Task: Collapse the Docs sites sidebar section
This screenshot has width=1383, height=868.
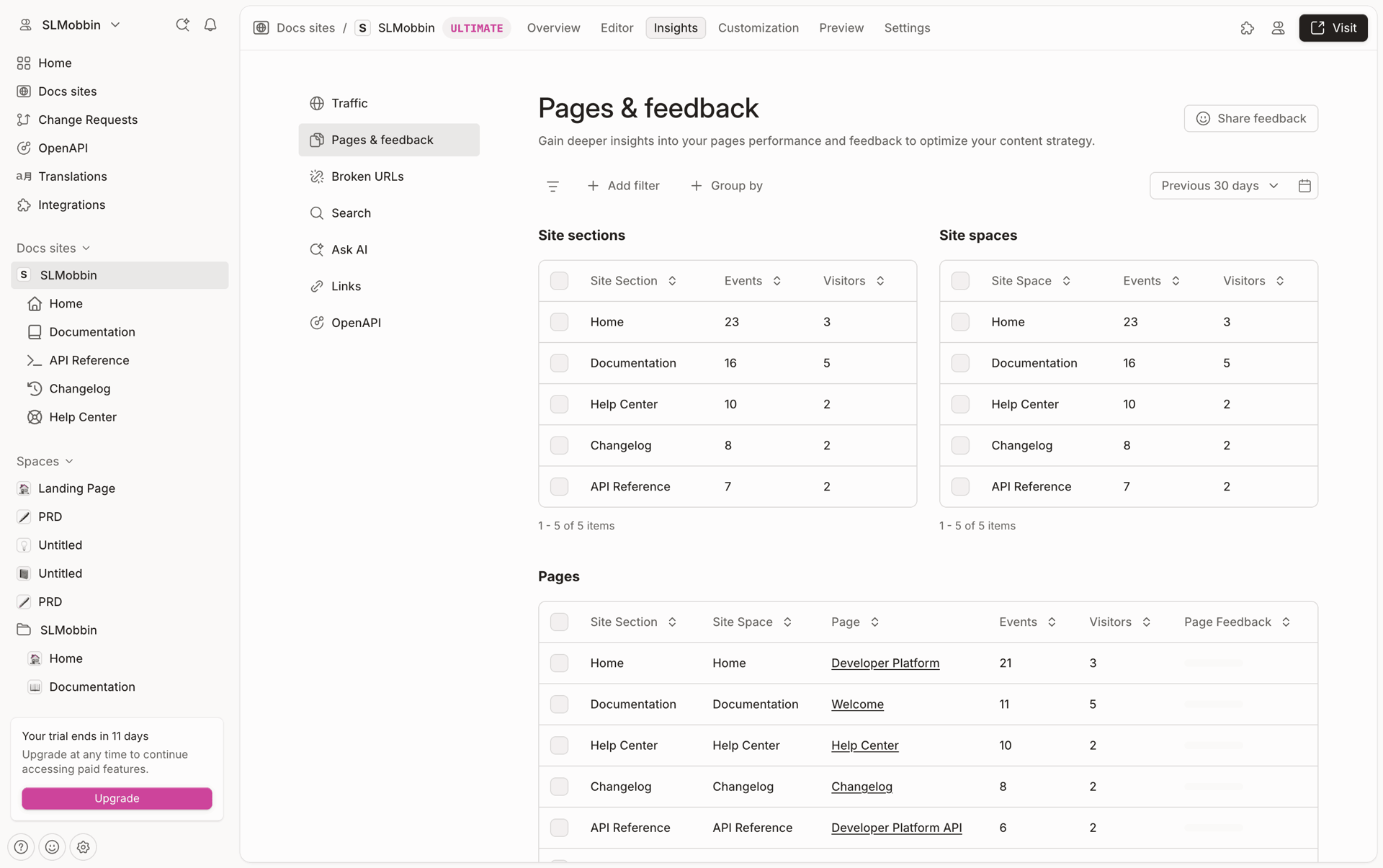Action: point(53,248)
